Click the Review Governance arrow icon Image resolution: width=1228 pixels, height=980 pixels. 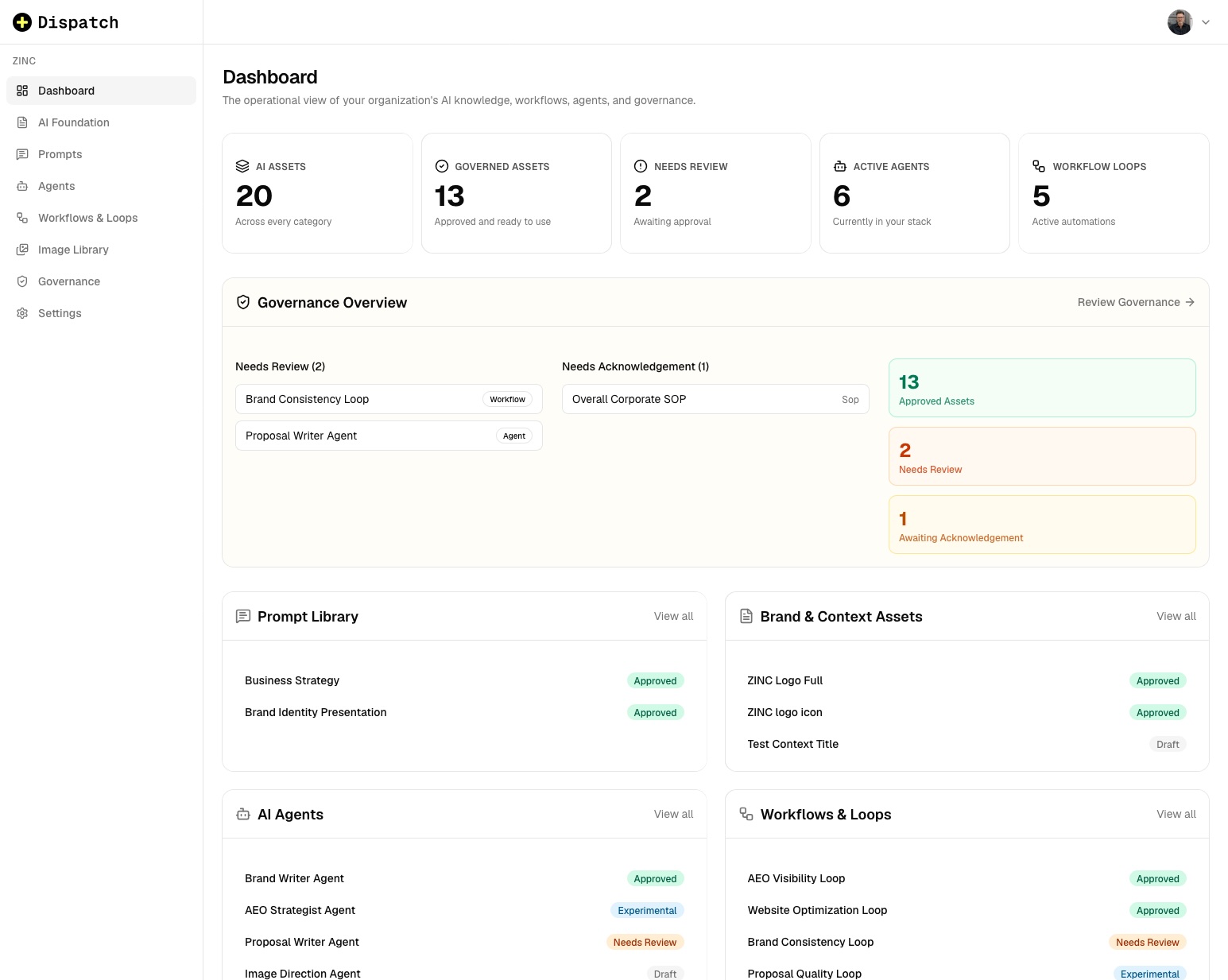coord(1190,302)
